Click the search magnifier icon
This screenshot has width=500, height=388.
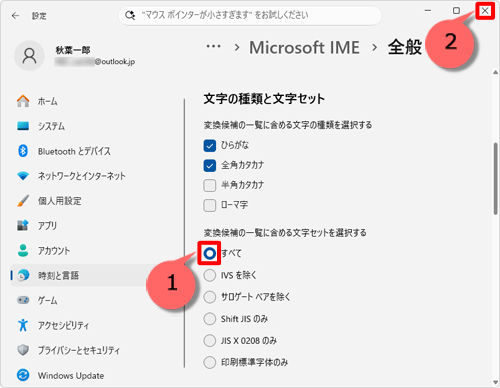coord(130,15)
